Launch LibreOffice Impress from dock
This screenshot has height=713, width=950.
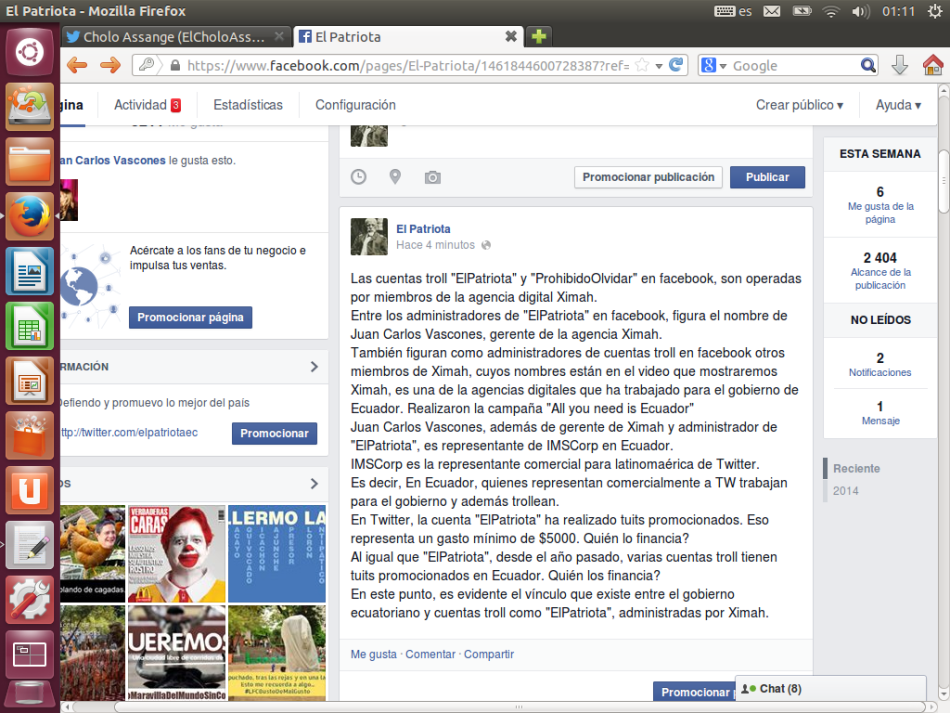tap(30, 380)
